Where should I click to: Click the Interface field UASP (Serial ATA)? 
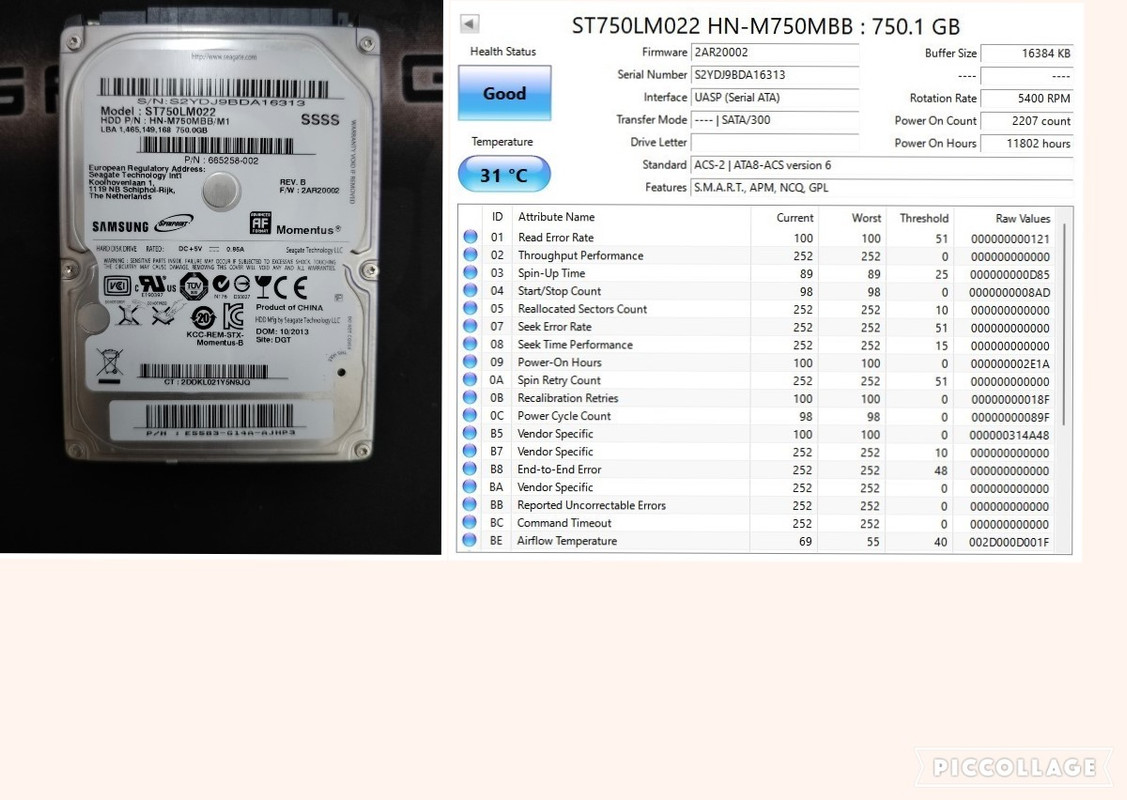tap(775, 98)
